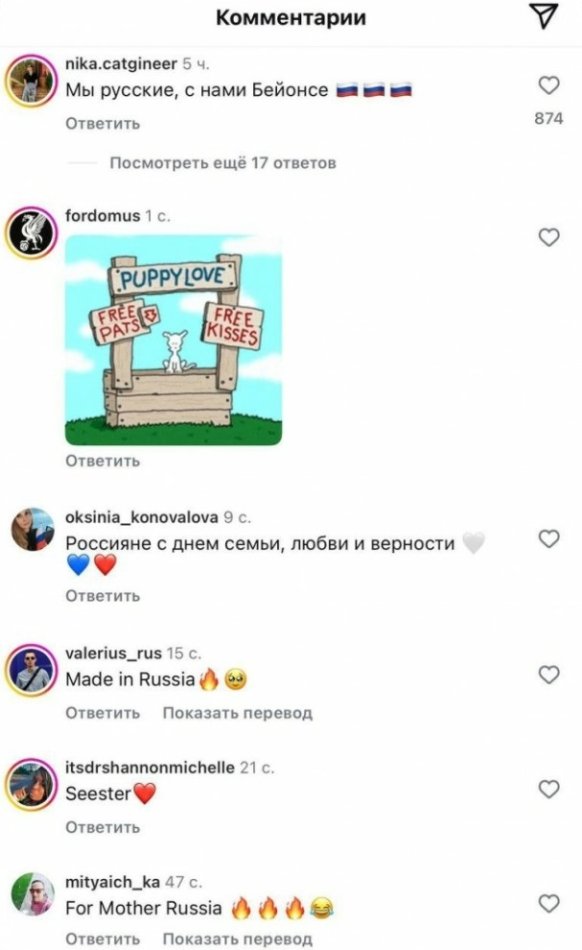Open fordomus's profile picture
The height and width of the screenshot is (950, 582).
click(31, 233)
